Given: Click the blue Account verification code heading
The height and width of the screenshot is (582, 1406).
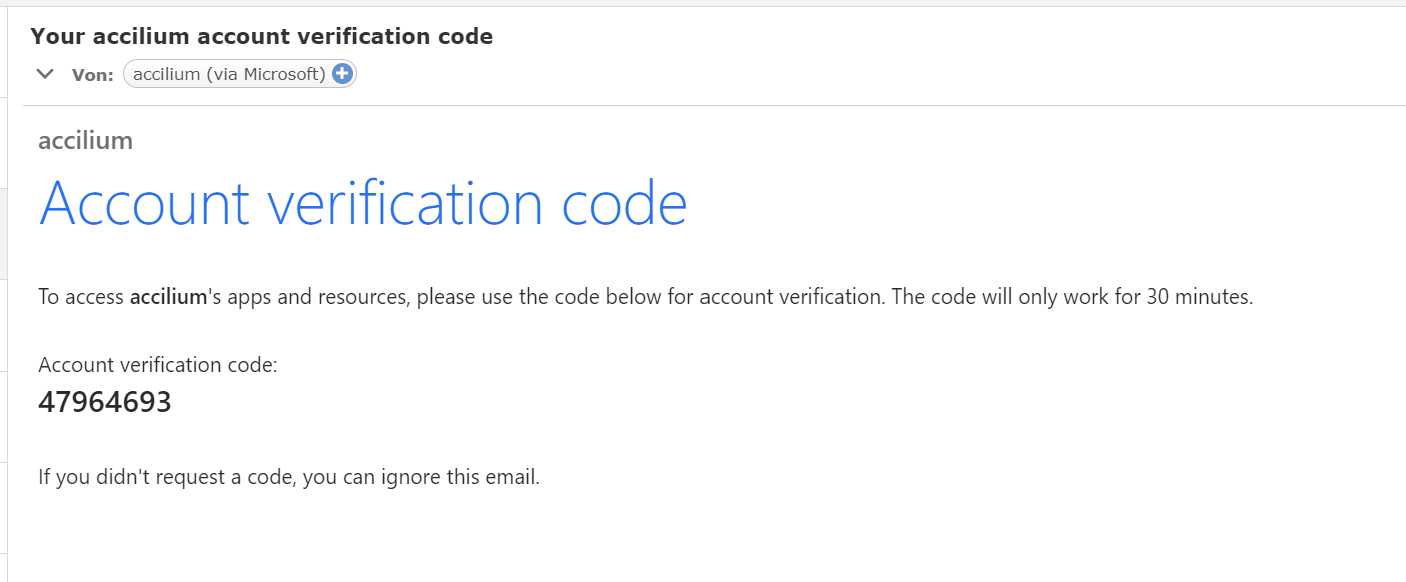Looking at the screenshot, I should [x=363, y=203].
